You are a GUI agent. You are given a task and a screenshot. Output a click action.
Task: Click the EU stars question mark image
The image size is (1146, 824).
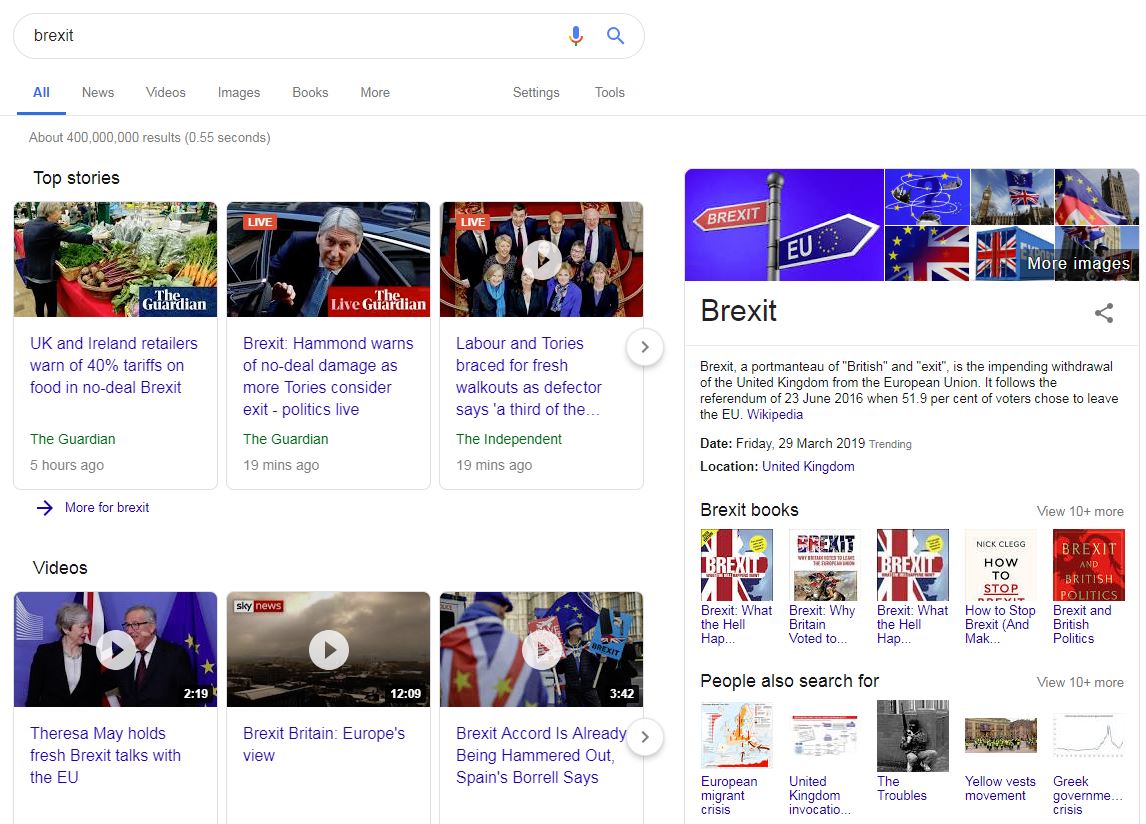[927, 196]
